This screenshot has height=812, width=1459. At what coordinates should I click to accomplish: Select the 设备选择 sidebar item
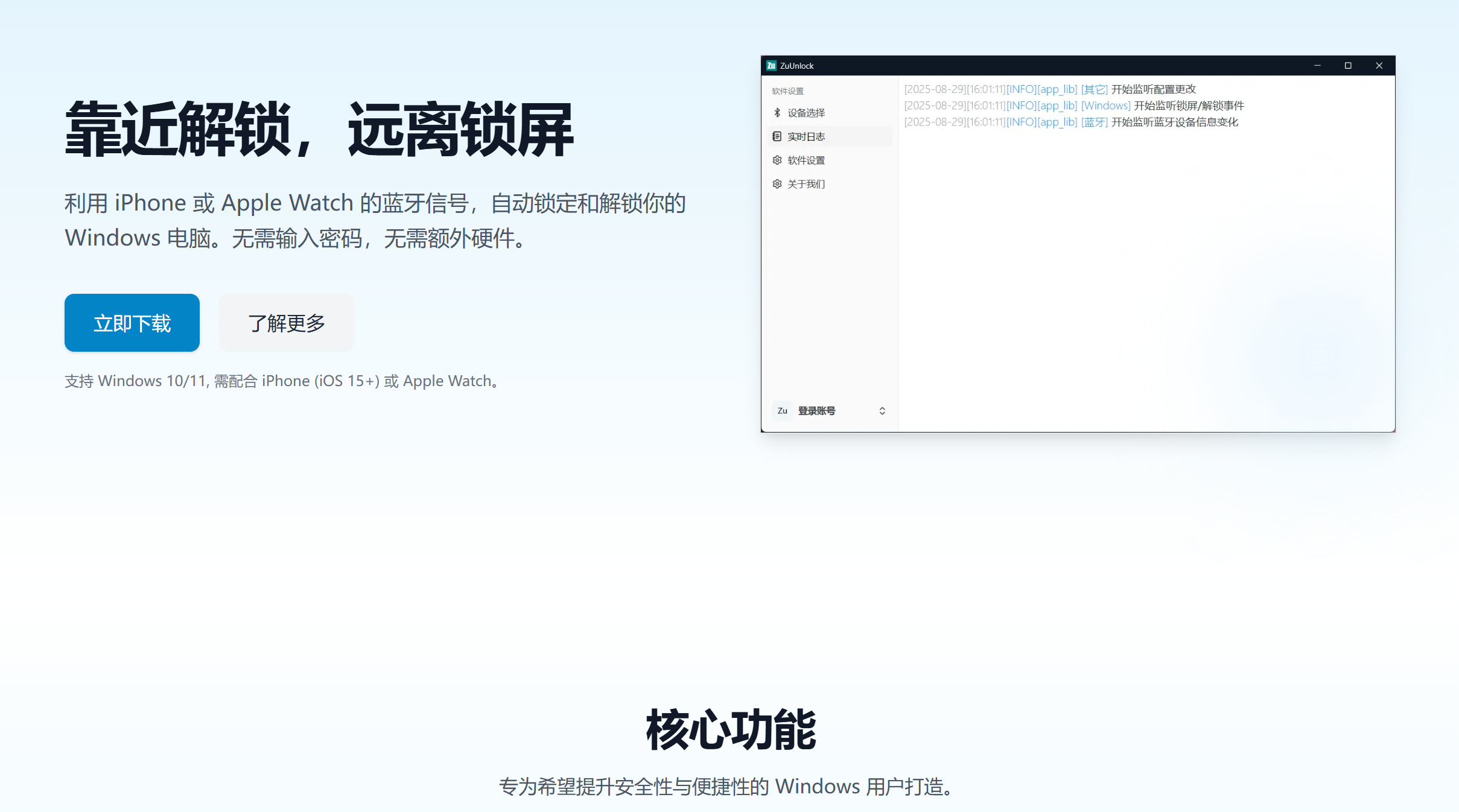(806, 113)
